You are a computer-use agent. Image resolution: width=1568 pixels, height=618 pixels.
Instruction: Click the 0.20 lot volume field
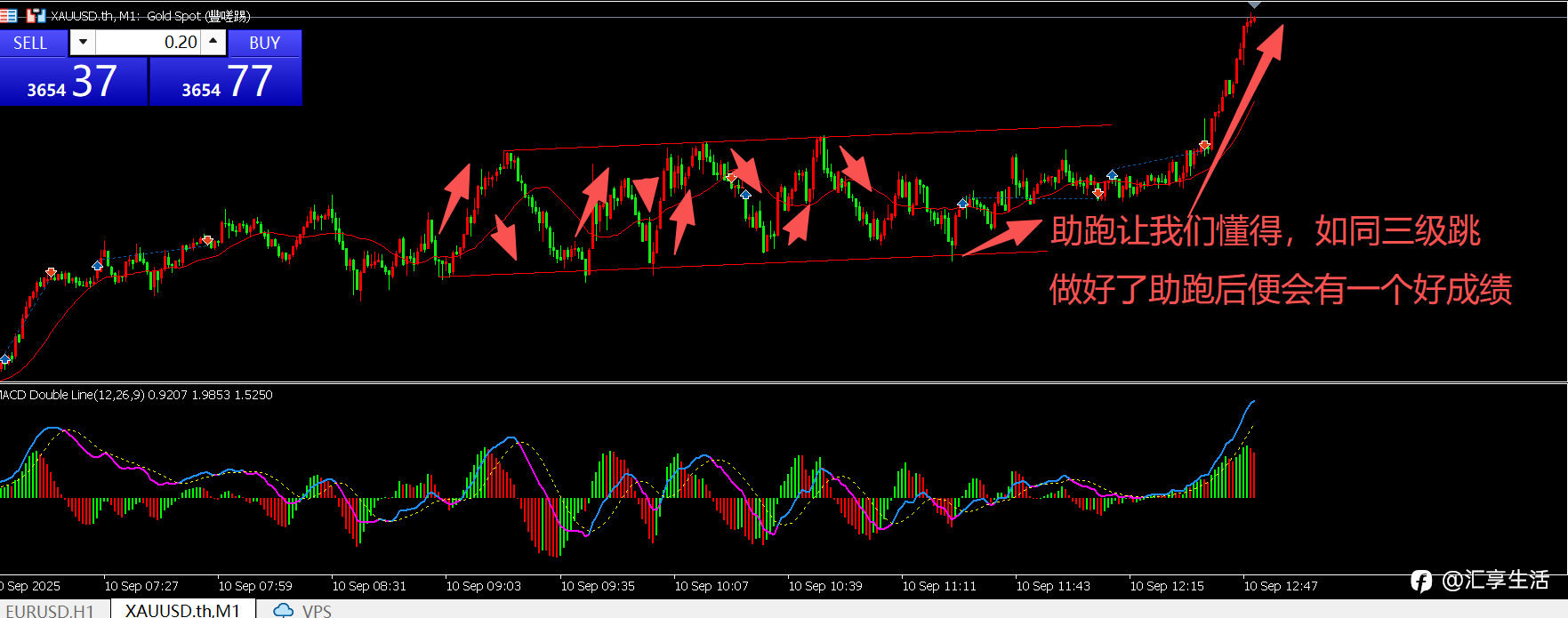(x=148, y=42)
